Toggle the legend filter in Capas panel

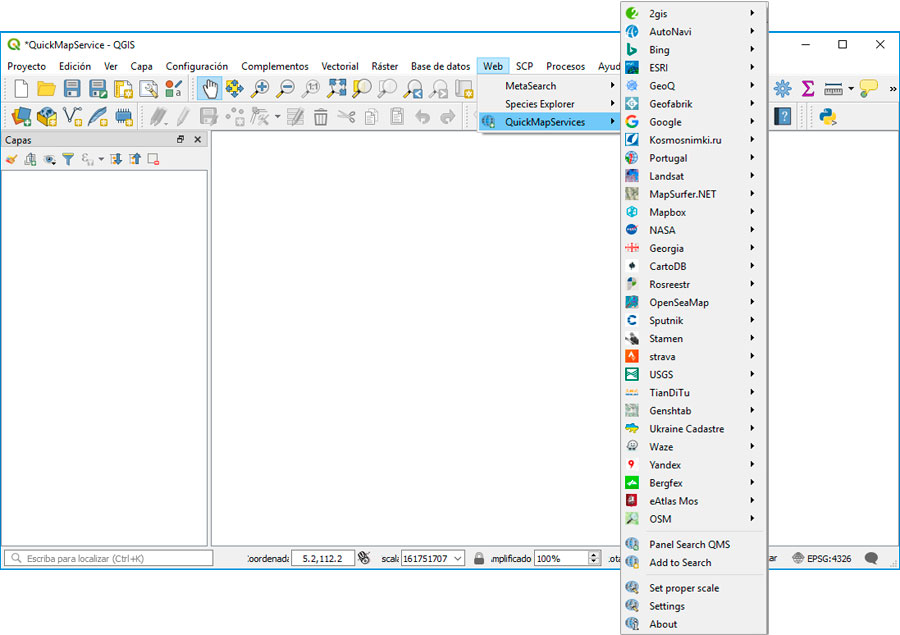tap(67, 159)
